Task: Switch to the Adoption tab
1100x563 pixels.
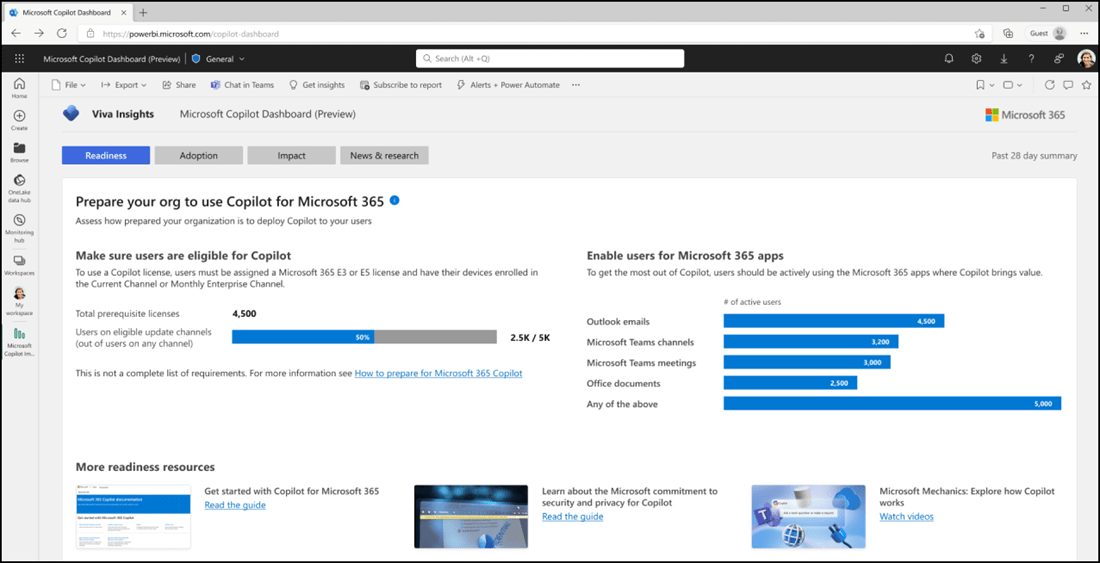Action: (199, 156)
